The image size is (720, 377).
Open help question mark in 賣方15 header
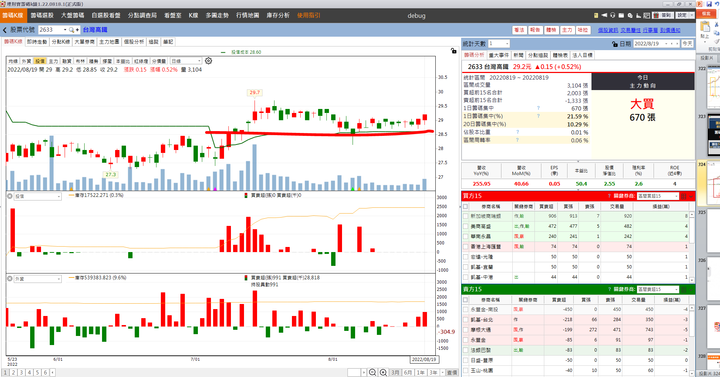click(609, 289)
